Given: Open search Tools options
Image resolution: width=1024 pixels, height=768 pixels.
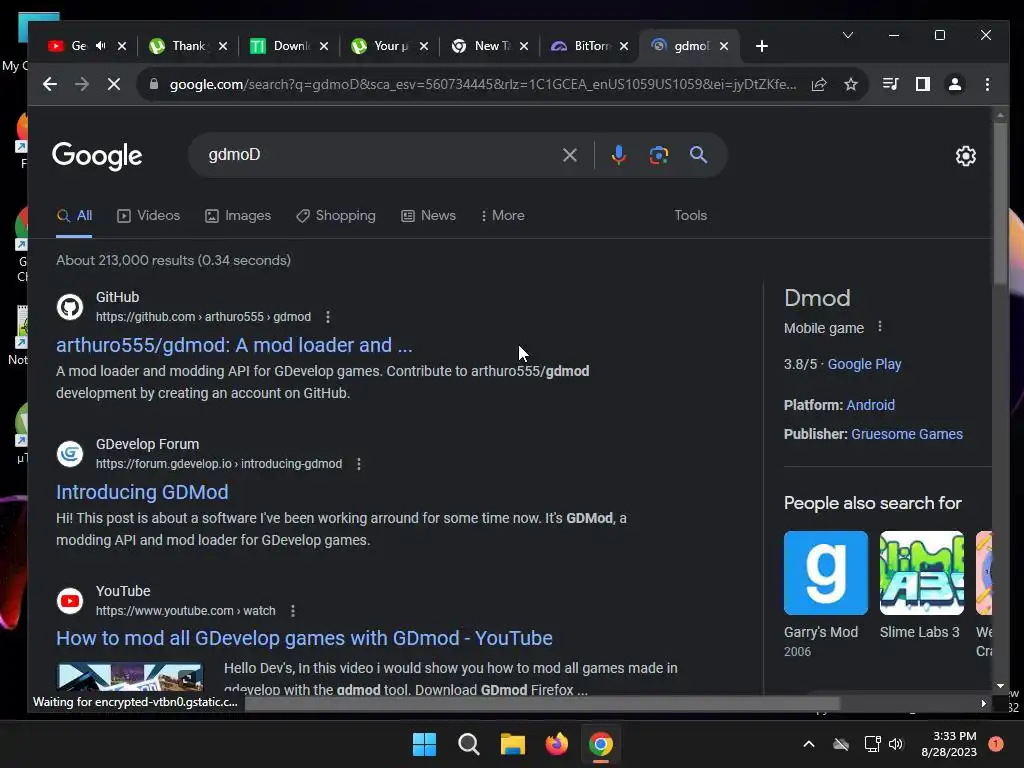Looking at the screenshot, I should tap(690, 216).
